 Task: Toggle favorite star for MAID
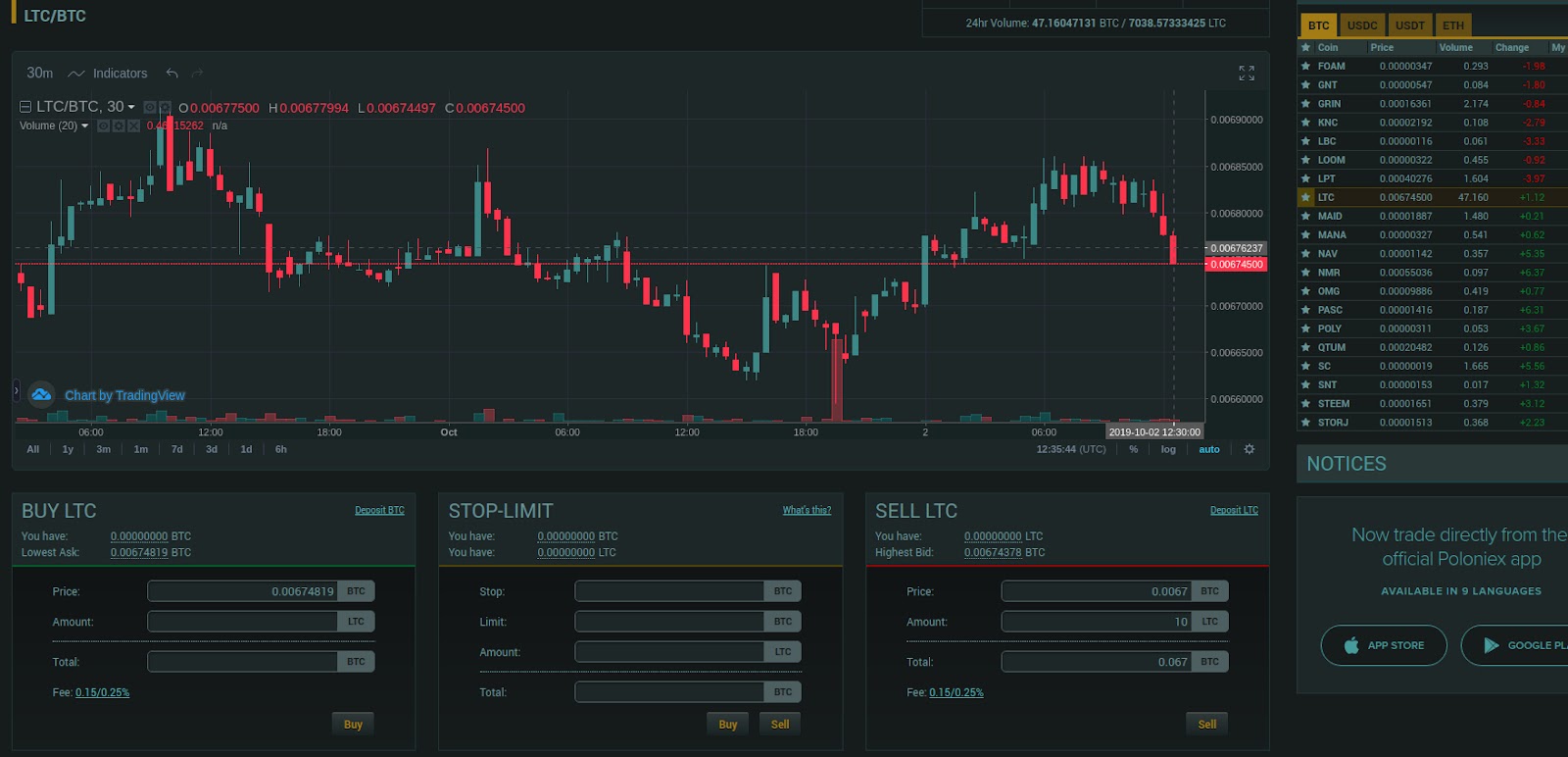tap(1305, 217)
